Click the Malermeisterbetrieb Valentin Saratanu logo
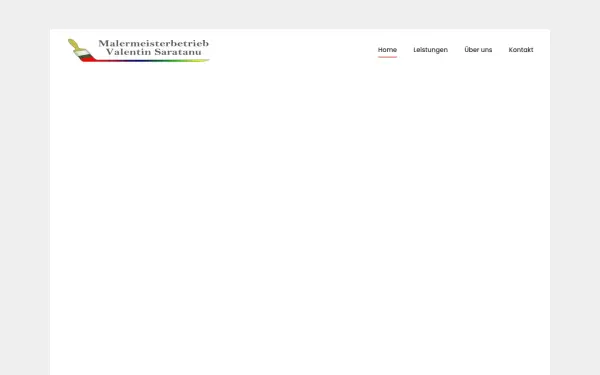Screen dimensions: 600x375 (139, 50)
